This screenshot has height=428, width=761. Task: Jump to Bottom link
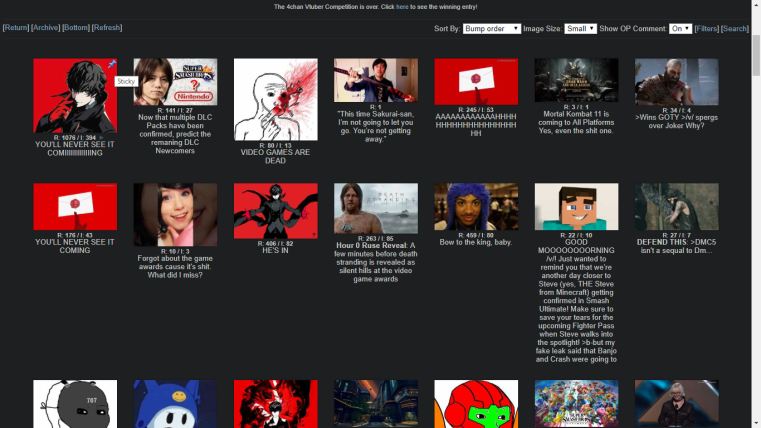pos(76,28)
